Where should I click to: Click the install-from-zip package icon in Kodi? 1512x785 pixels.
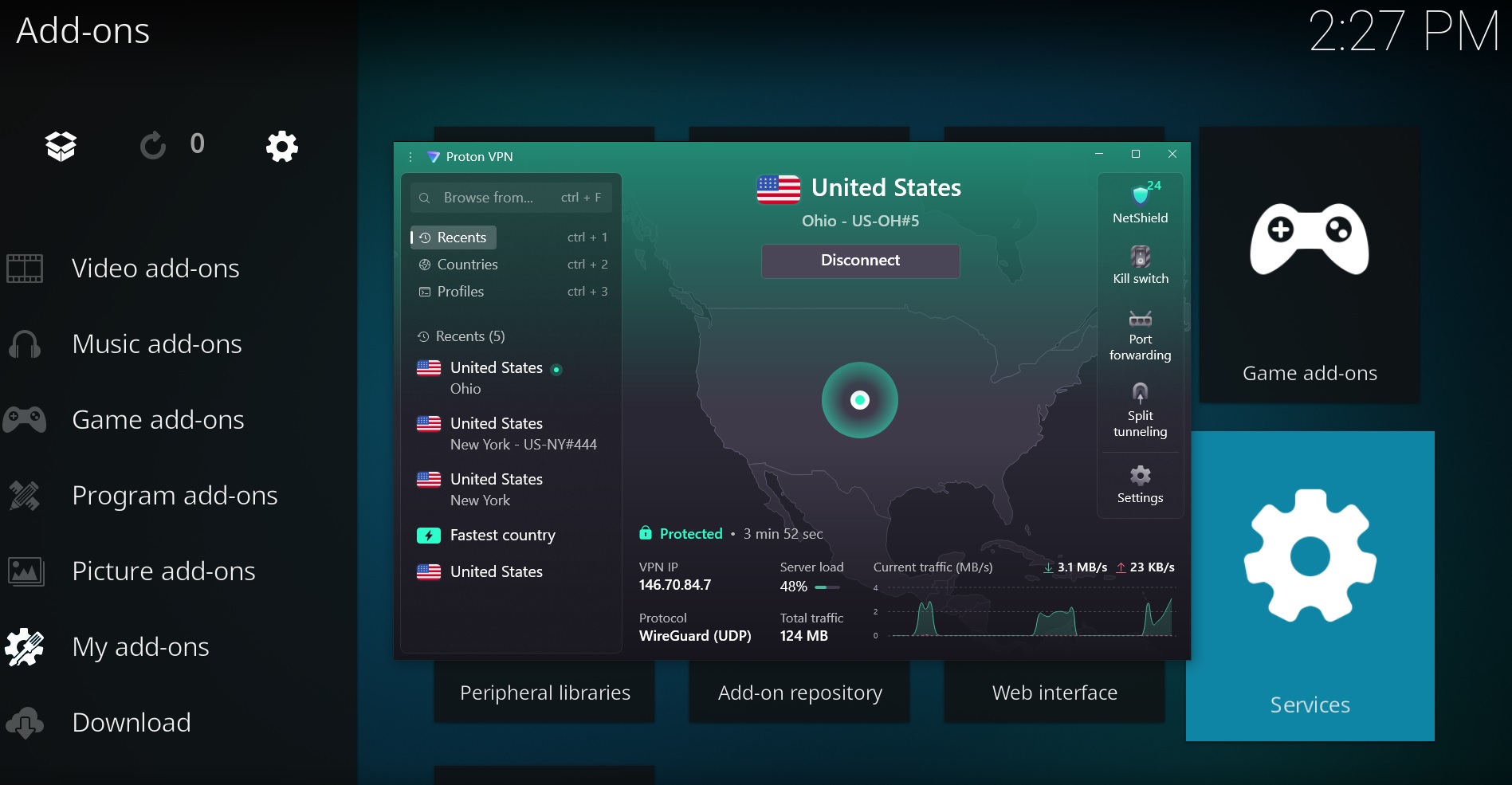(61, 146)
